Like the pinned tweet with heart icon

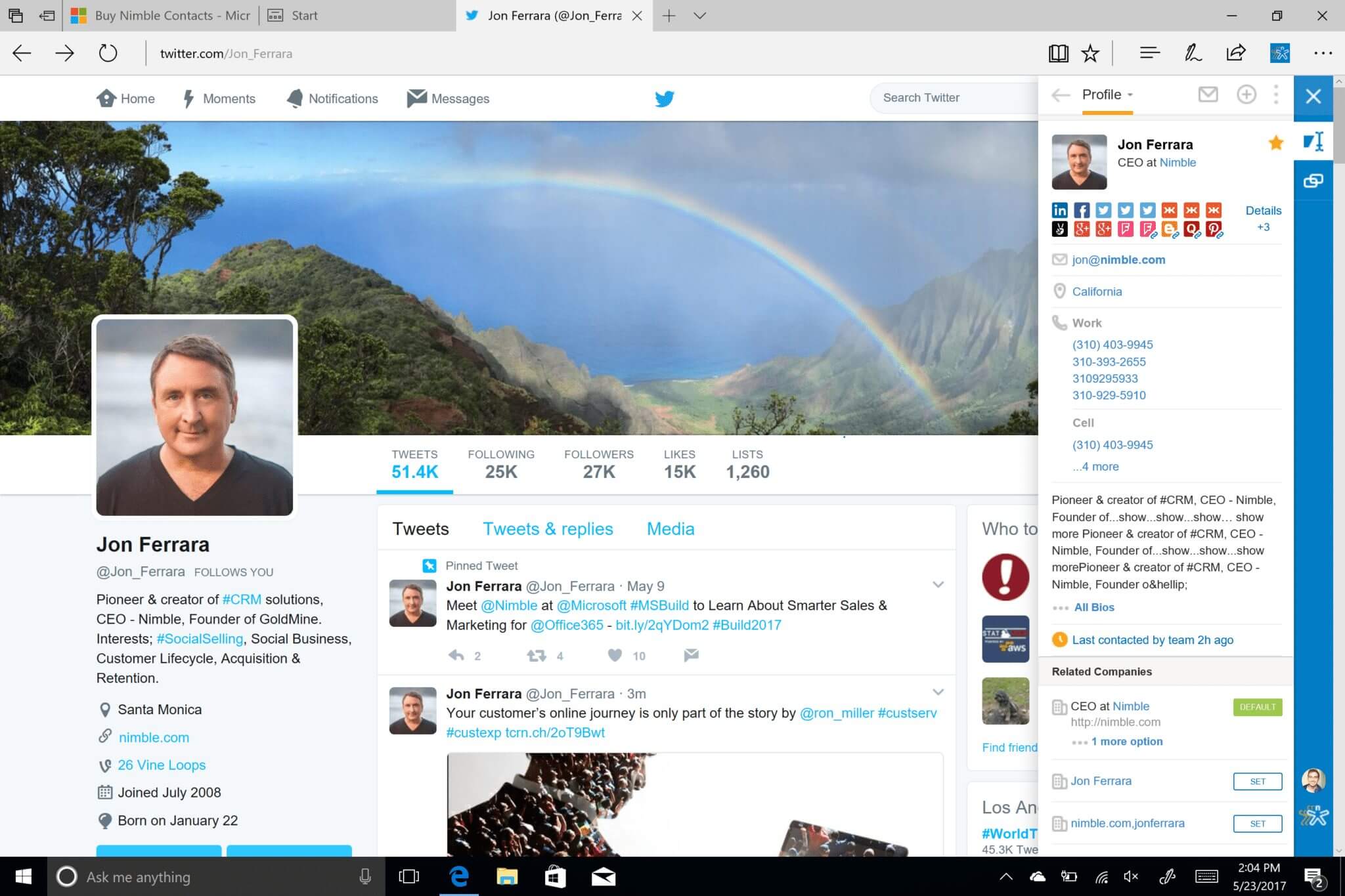pyautogui.click(x=615, y=655)
